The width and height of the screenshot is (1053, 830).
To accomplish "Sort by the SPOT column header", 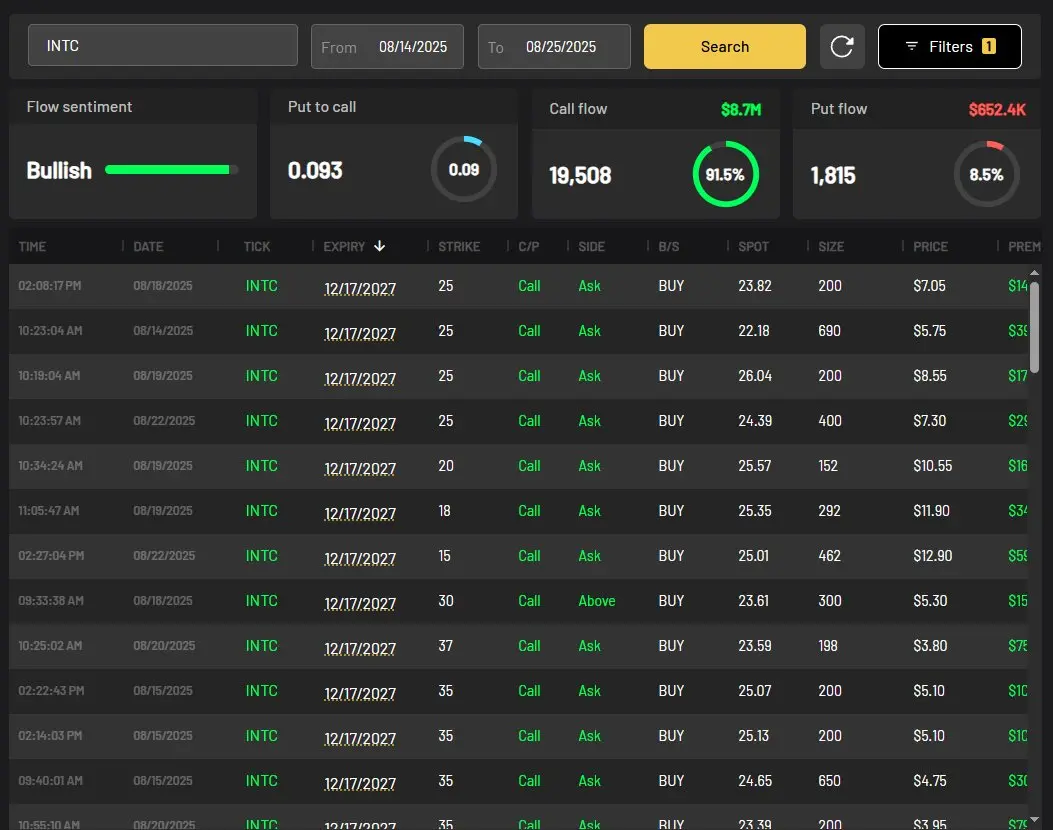I will [x=753, y=246].
